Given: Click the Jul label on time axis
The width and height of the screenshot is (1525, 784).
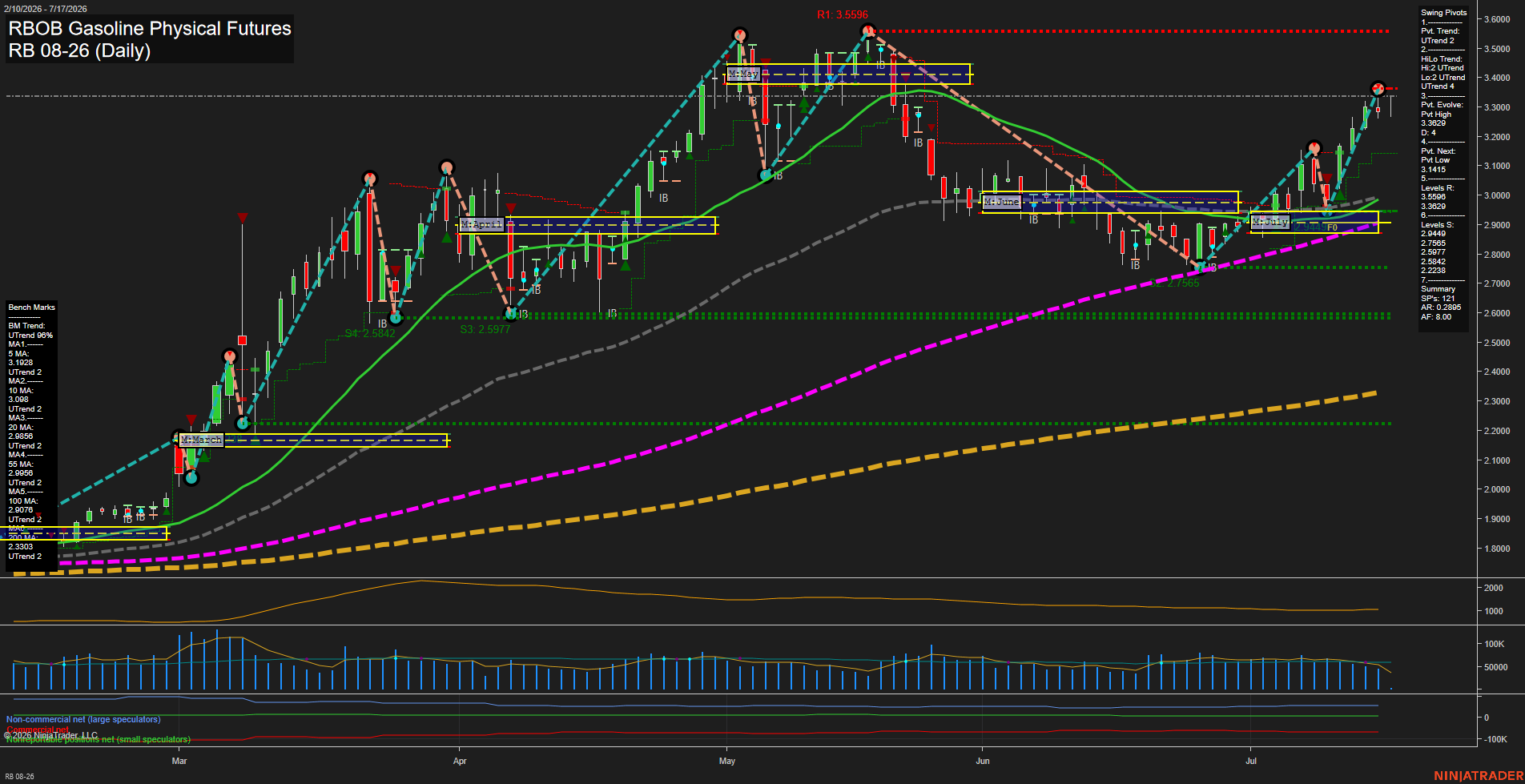Looking at the screenshot, I should coord(1251,761).
